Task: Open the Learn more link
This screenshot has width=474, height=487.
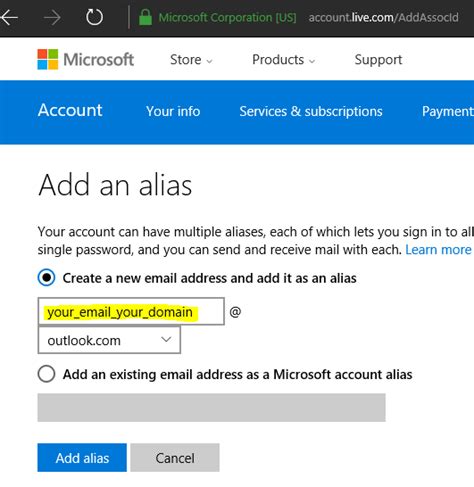Action: tap(438, 249)
